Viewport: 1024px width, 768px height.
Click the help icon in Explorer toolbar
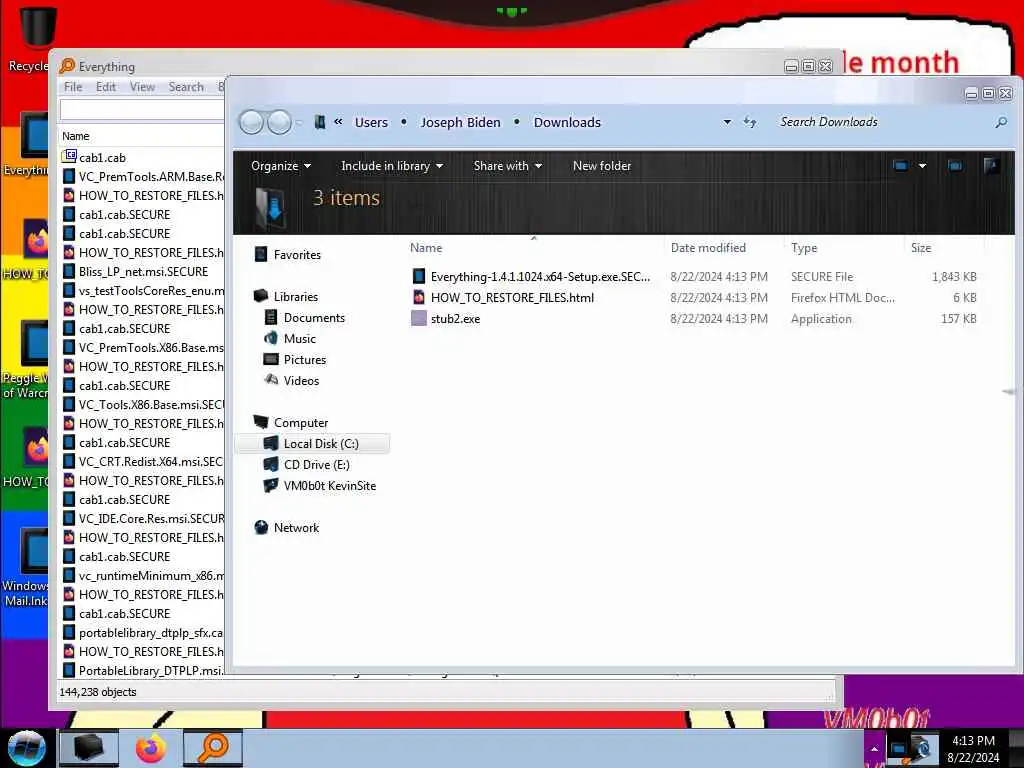click(991, 165)
